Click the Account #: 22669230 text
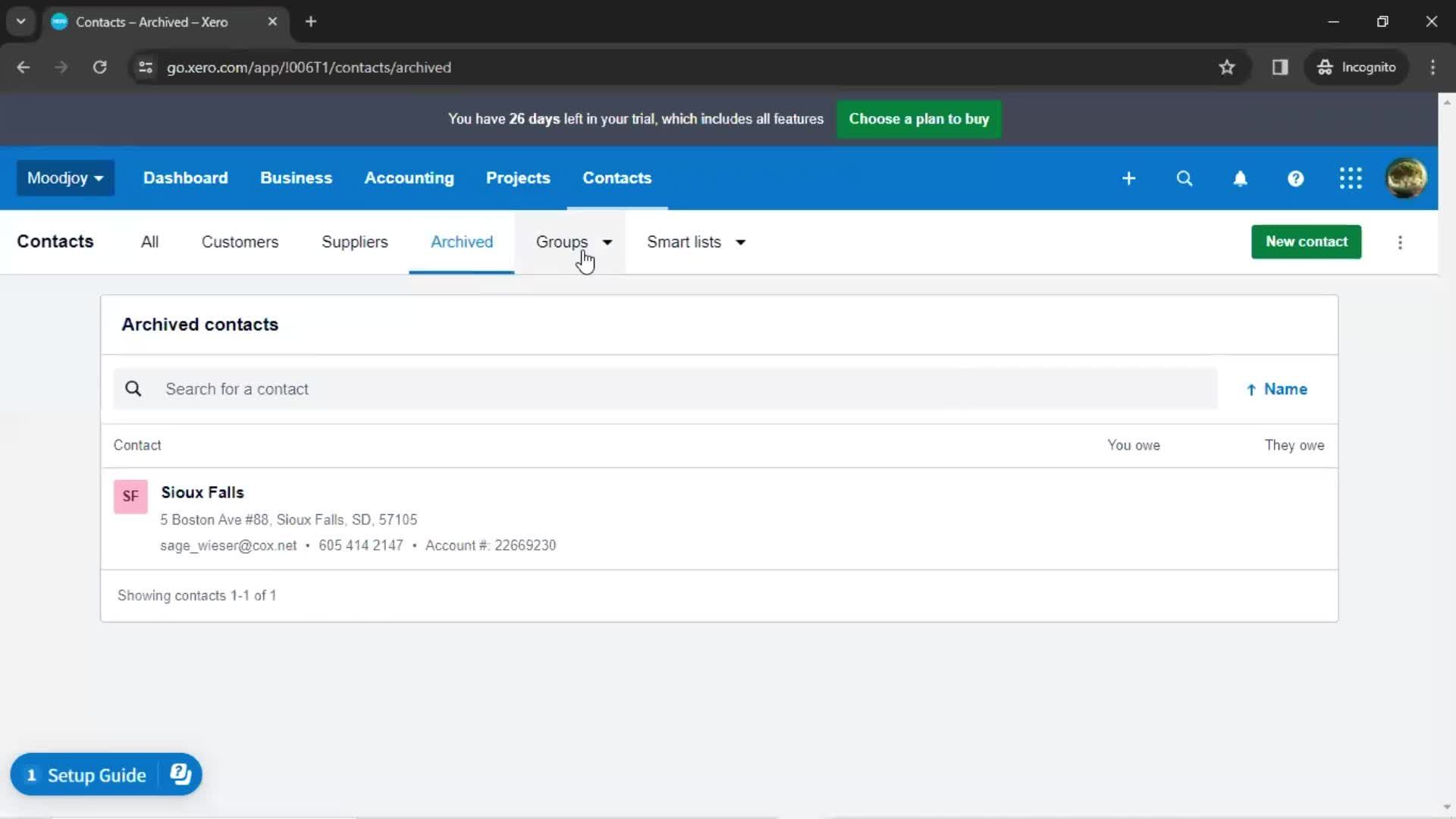The image size is (1456, 819). tap(491, 546)
